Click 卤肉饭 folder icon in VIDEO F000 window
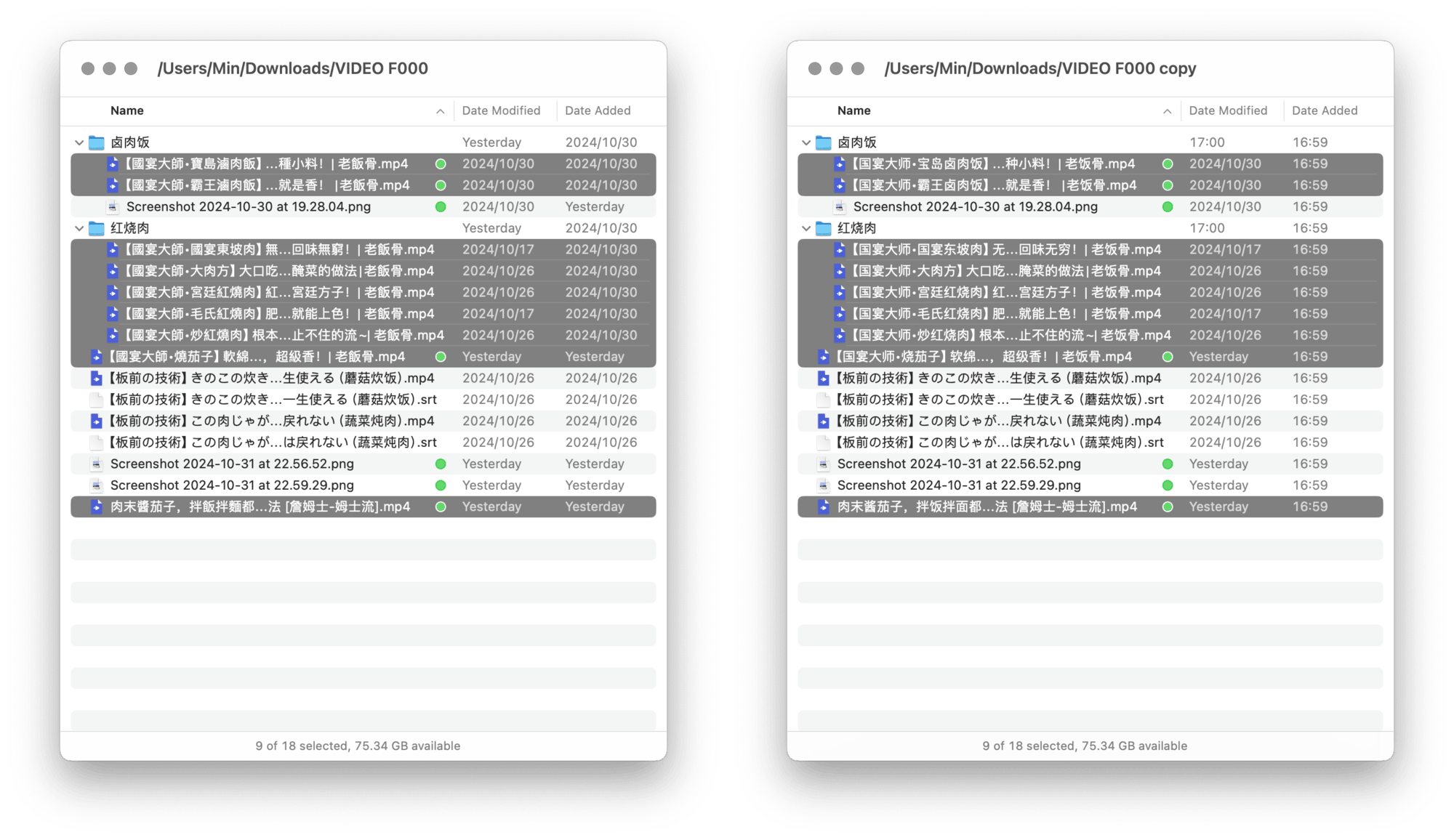Viewport: 1454px width, 840px height. pyautogui.click(x=97, y=142)
